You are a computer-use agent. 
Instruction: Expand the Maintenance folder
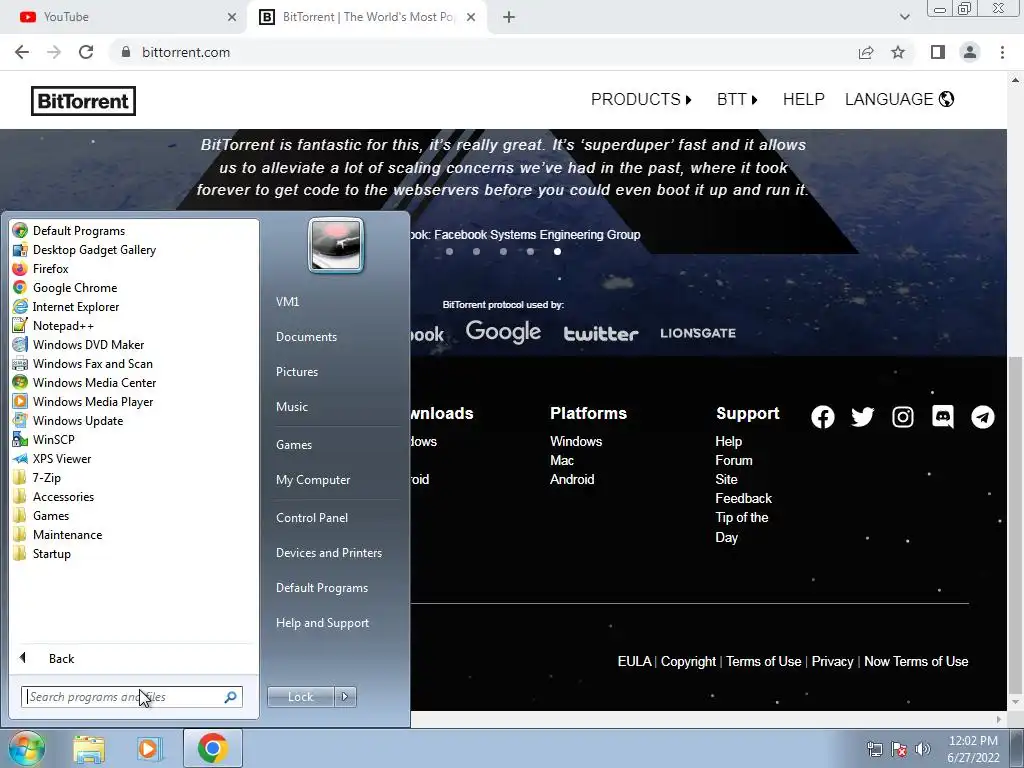coord(57,534)
